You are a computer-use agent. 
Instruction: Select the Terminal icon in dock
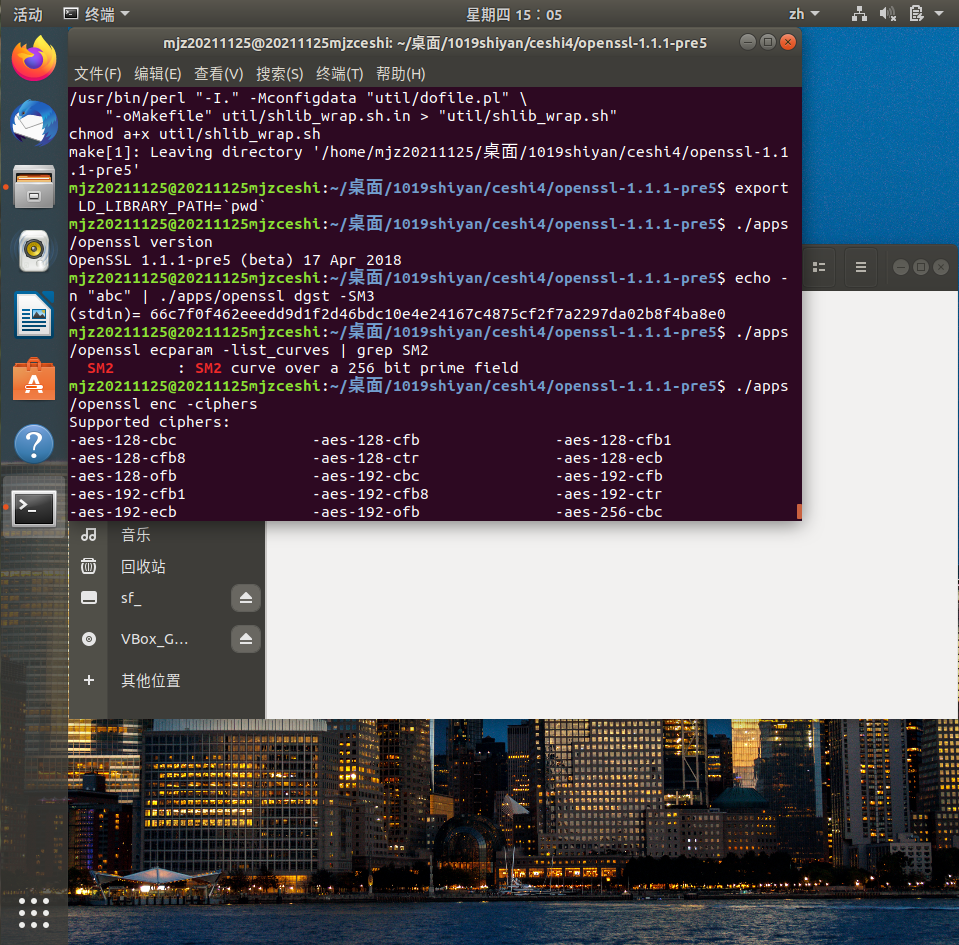[x=34, y=508]
